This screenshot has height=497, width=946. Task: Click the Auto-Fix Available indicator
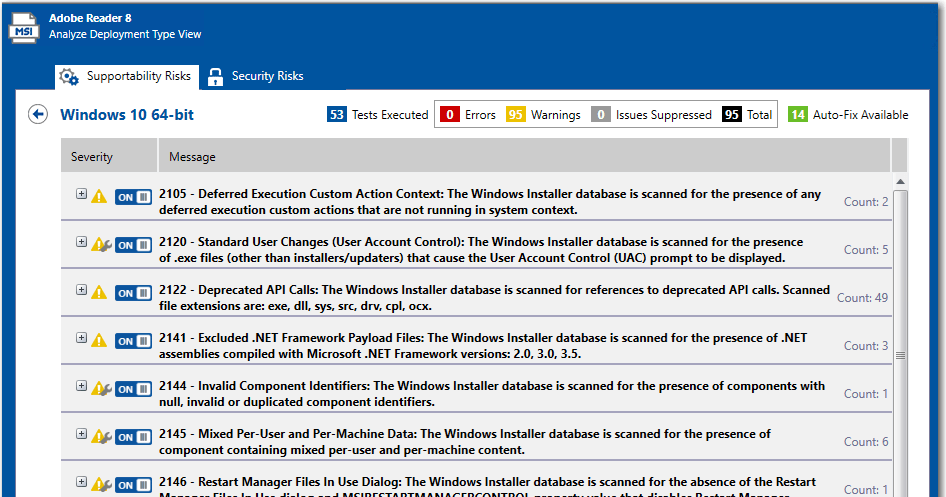[x=848, y=115]
